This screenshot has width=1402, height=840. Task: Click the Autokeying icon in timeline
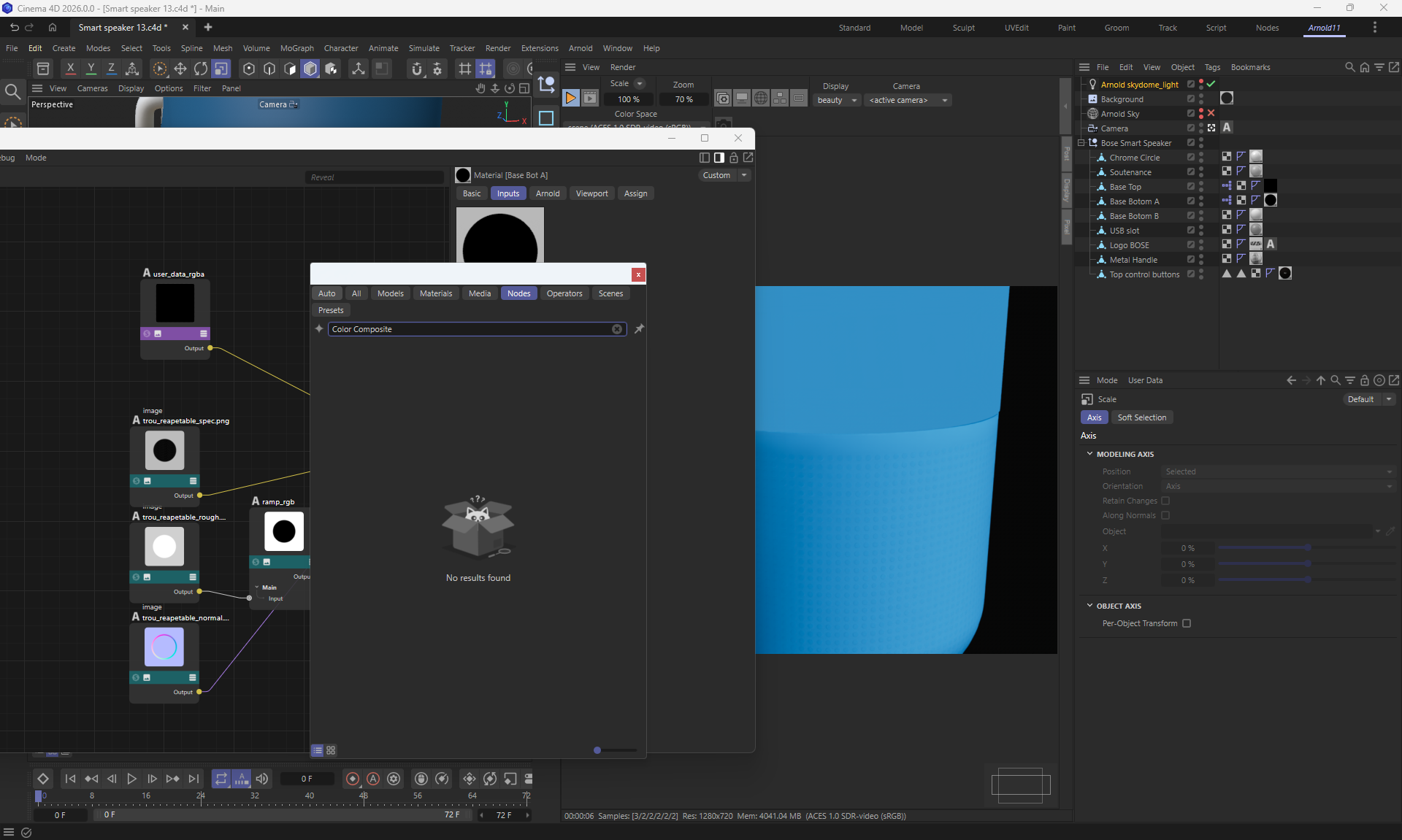point(373,779)
